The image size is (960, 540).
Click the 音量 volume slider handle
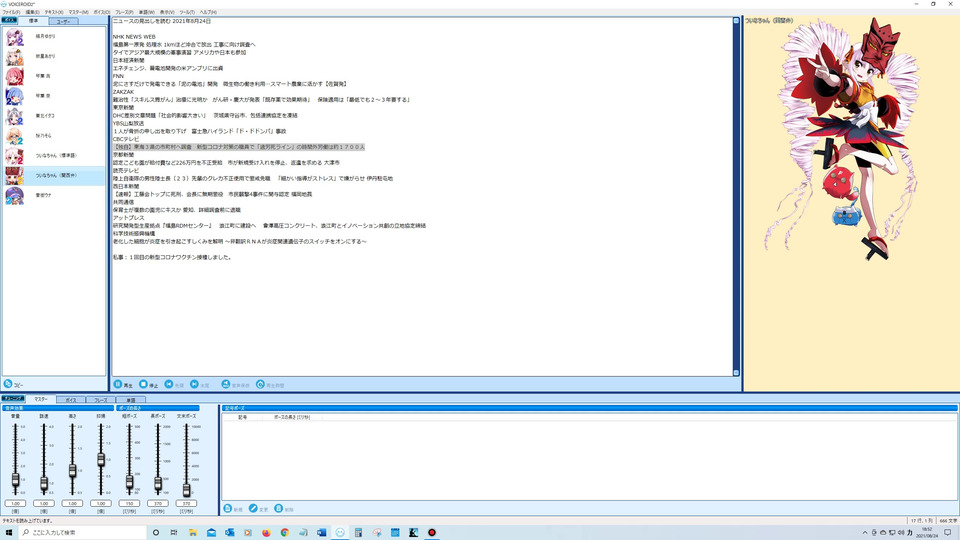15,480
